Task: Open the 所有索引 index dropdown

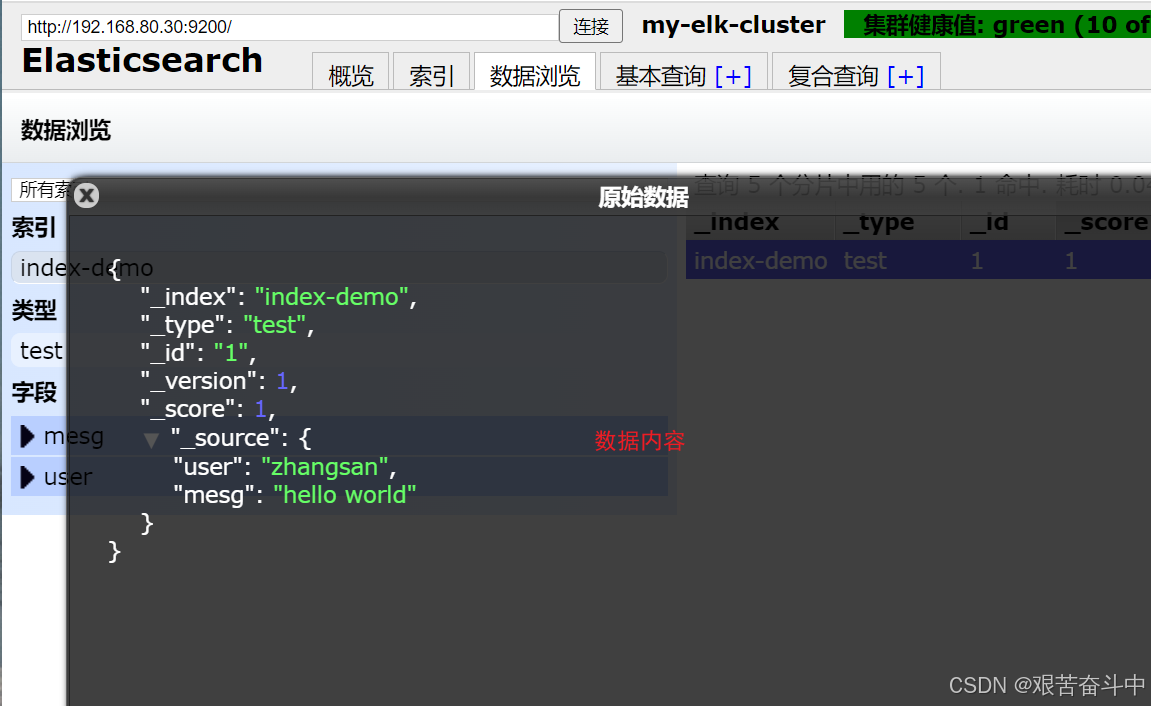Action: coord(41,190)
